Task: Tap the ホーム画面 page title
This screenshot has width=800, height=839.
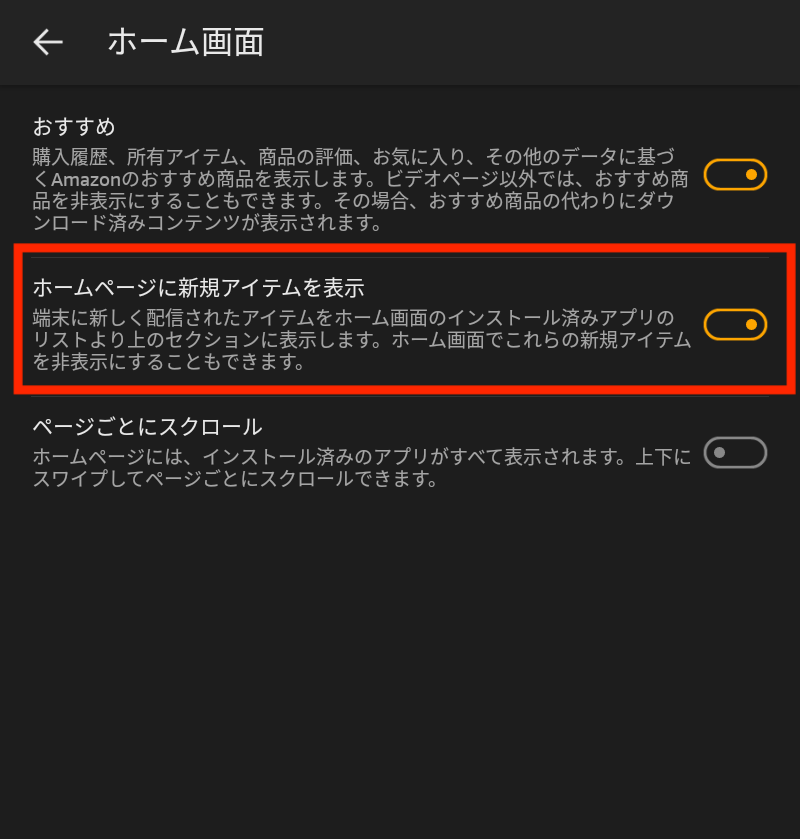Action: pyautogui.click(x=186, y=42)
